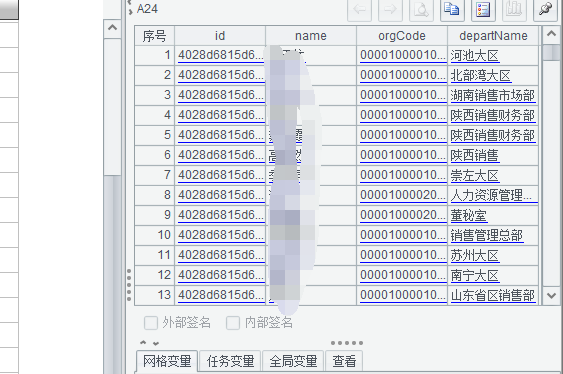
Task: Switch to the 任务变量 tab
Action: [x=231, y=361]
